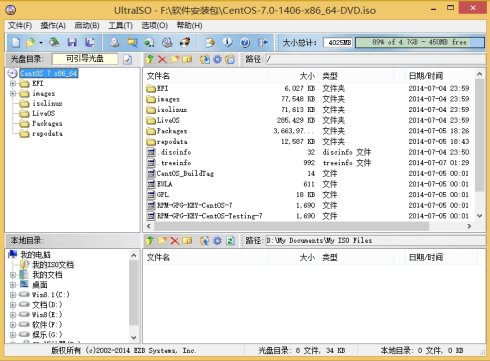Click the 89% of 4.7GB capacity bar
The height and width of the screenshot is (361, 490).
[x=420, y=42]
